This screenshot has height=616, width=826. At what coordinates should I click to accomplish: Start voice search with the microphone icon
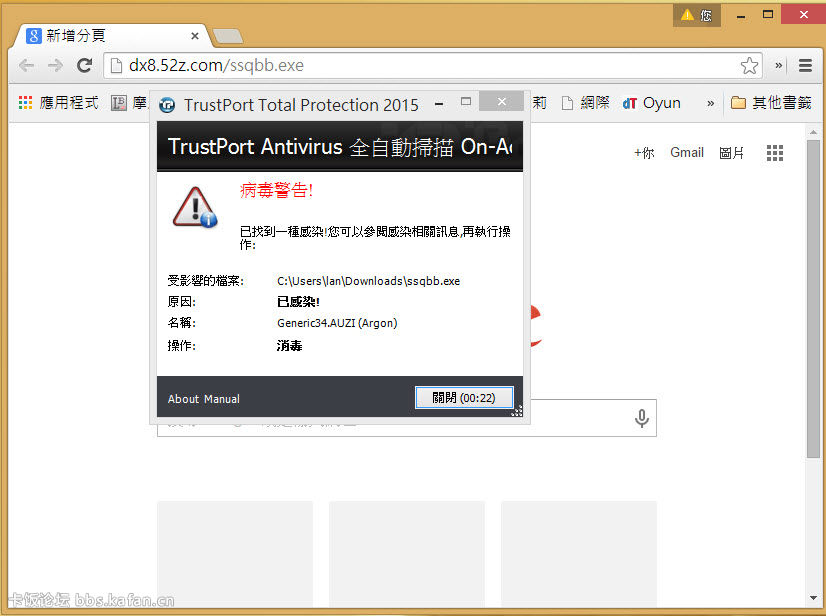click(641, 418)
